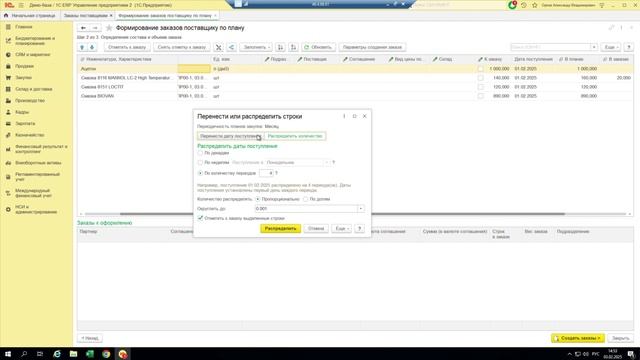Viewport: 640px width, 360px height.
Task: Select the По декадам radio option
Action: click(200, 153)
